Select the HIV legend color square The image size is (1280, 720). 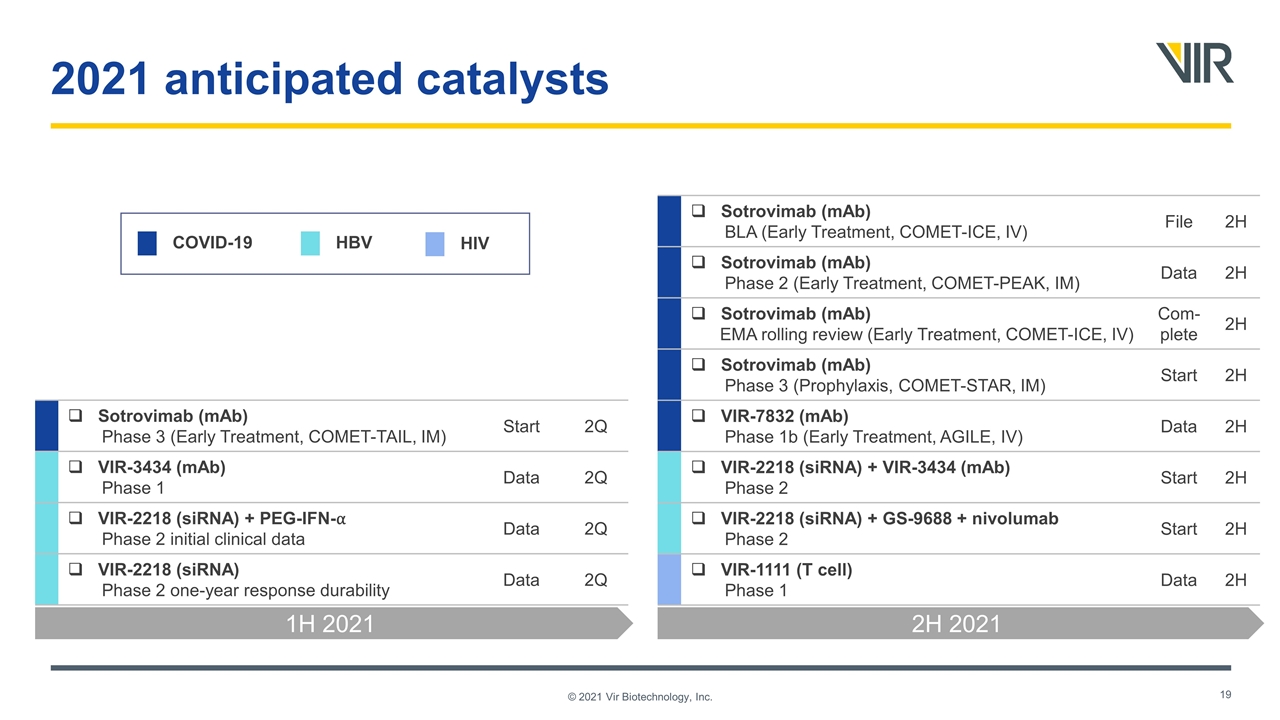point(435,243)
